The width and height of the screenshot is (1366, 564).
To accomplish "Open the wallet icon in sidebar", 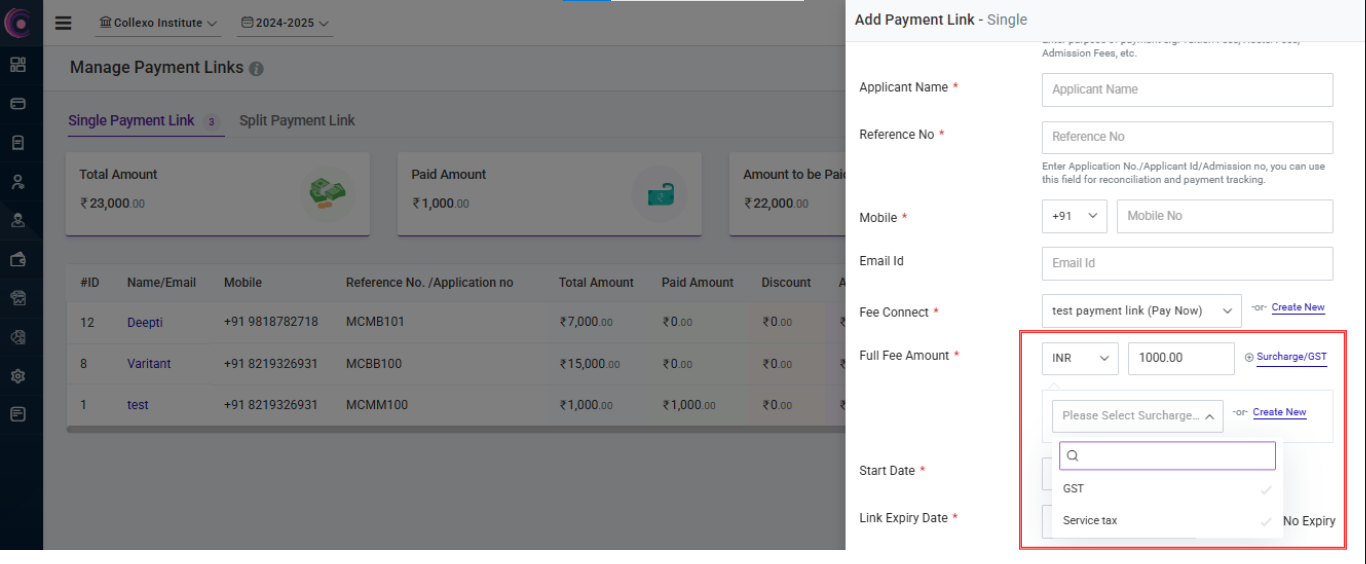I will click(x=17, y=259).
